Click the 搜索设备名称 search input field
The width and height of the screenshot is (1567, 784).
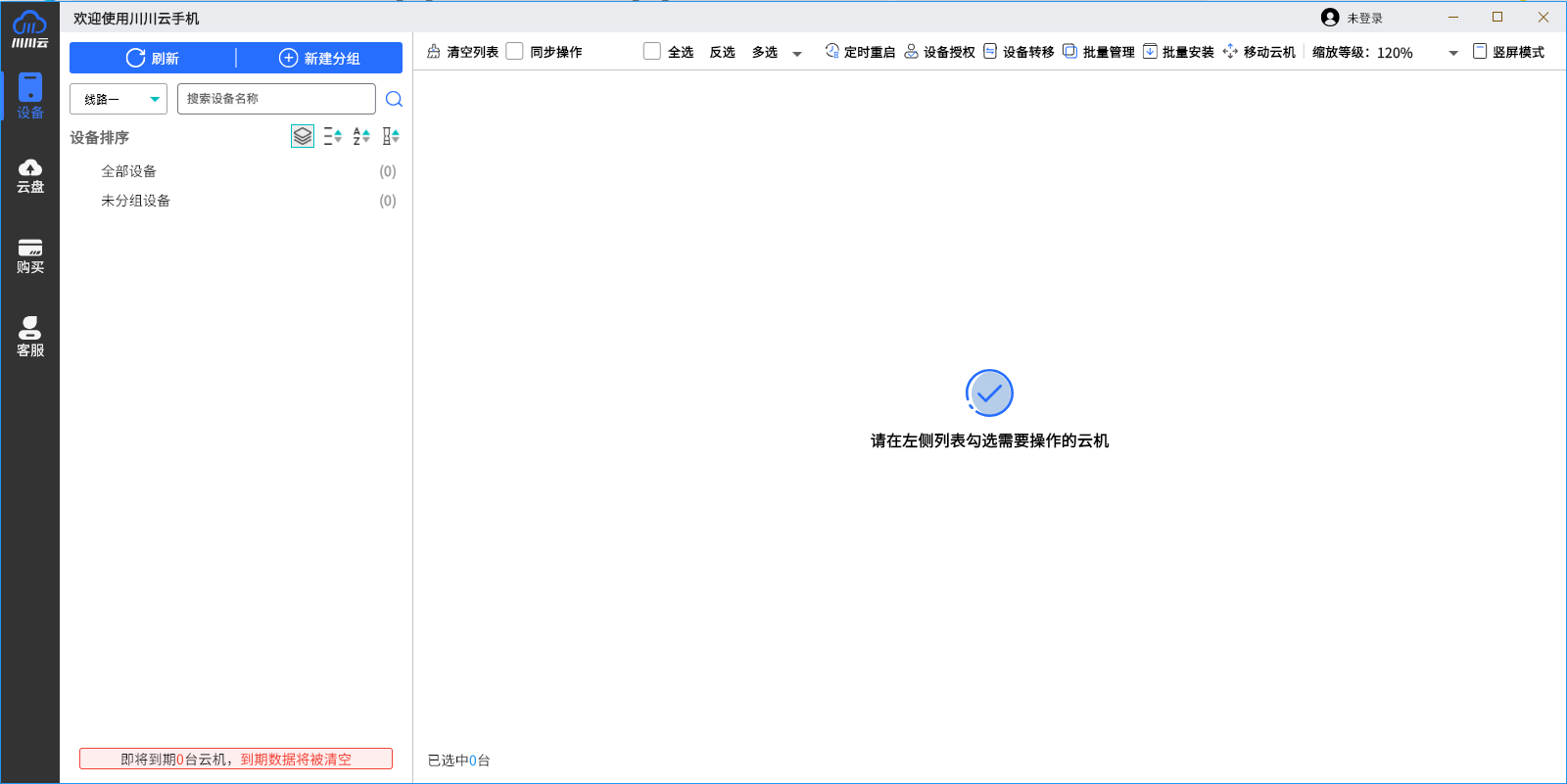[275, 99]
